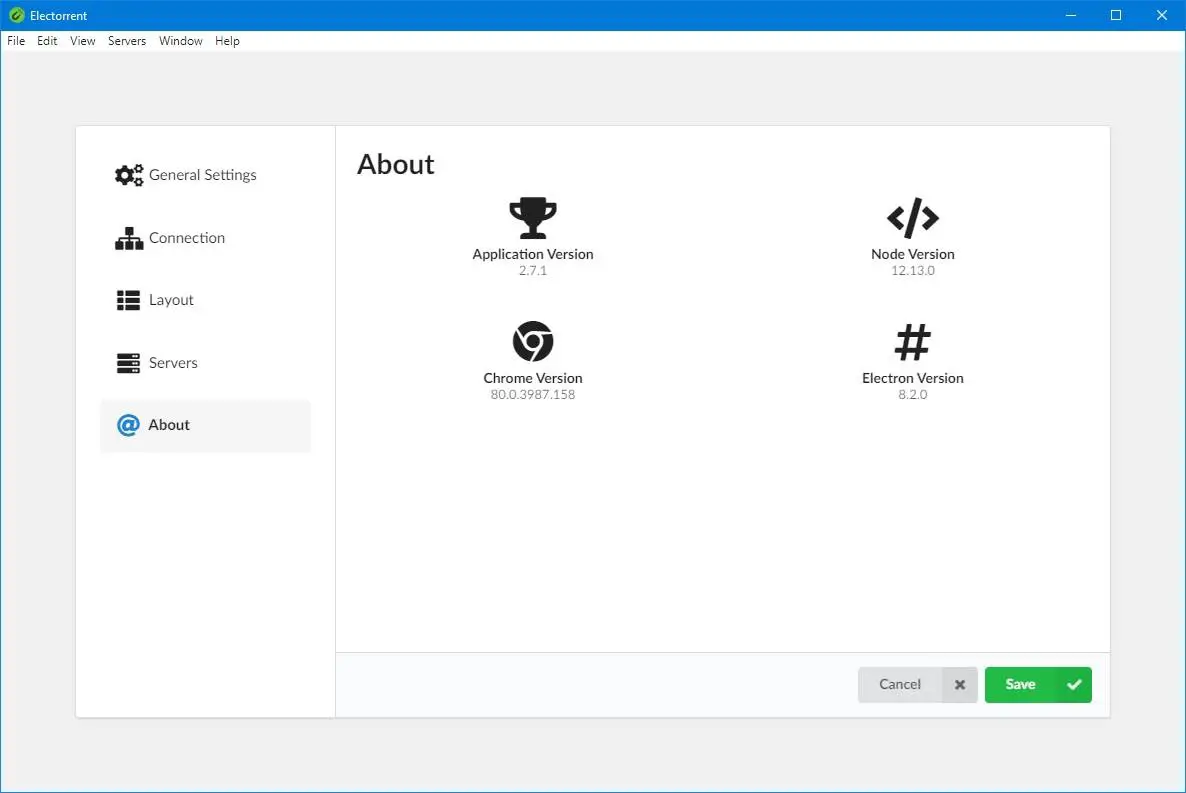The width and height of the screenshot is (1186, 793).
Task: Click the About @ icon in sidebar
Action: [128, 425]
